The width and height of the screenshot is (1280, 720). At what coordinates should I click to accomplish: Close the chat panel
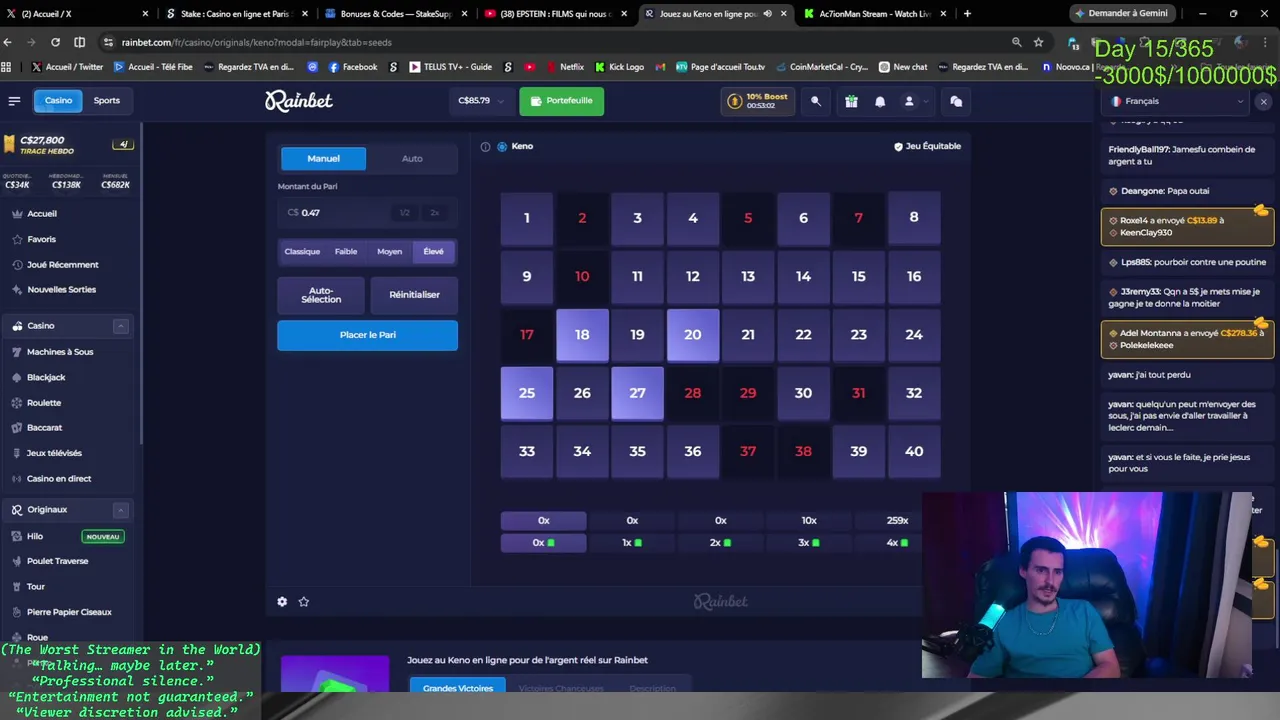pos(1263,102)
